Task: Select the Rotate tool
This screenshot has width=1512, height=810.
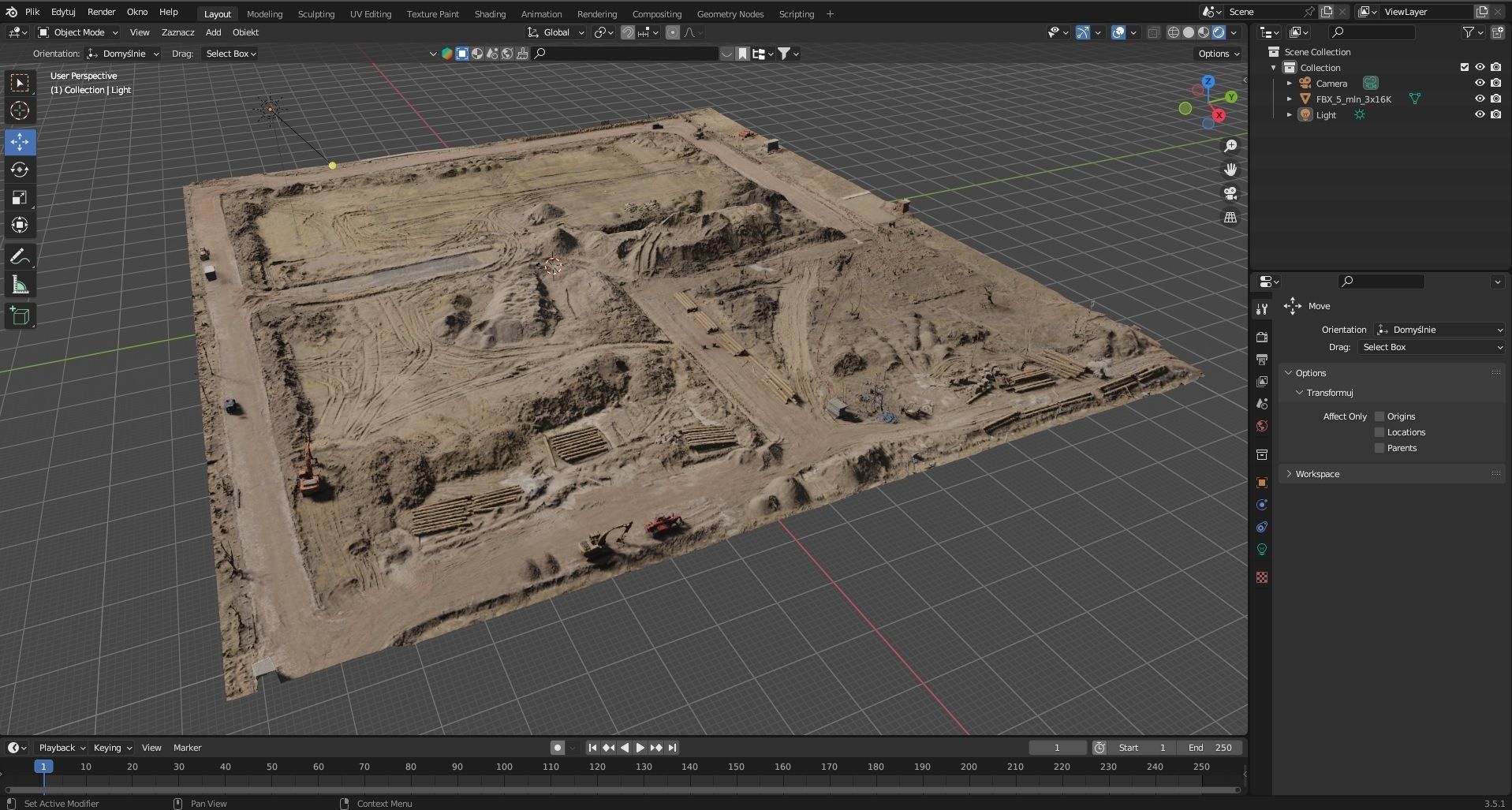Action: [20, 170]
